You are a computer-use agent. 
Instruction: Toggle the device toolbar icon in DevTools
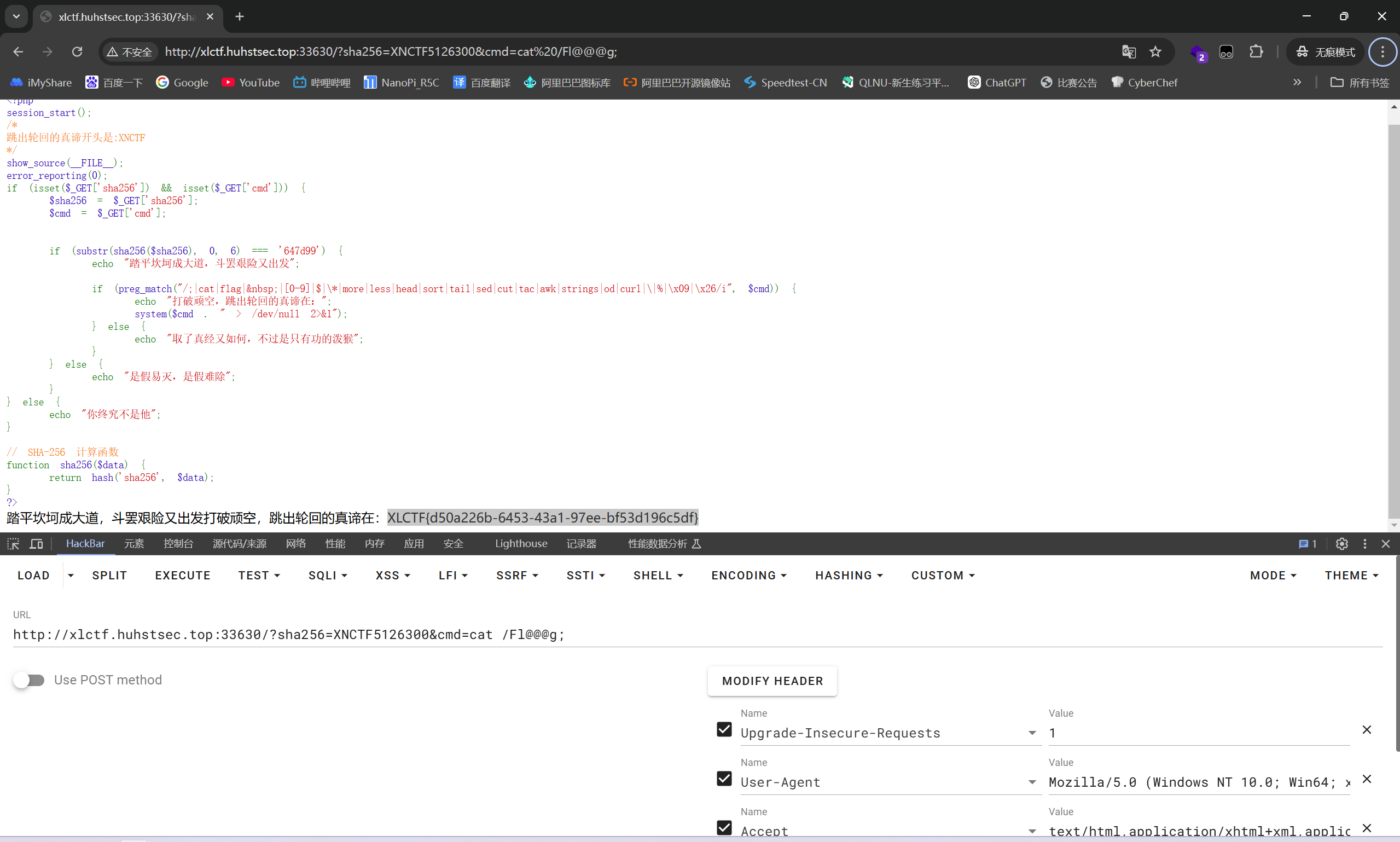(36, 544)
